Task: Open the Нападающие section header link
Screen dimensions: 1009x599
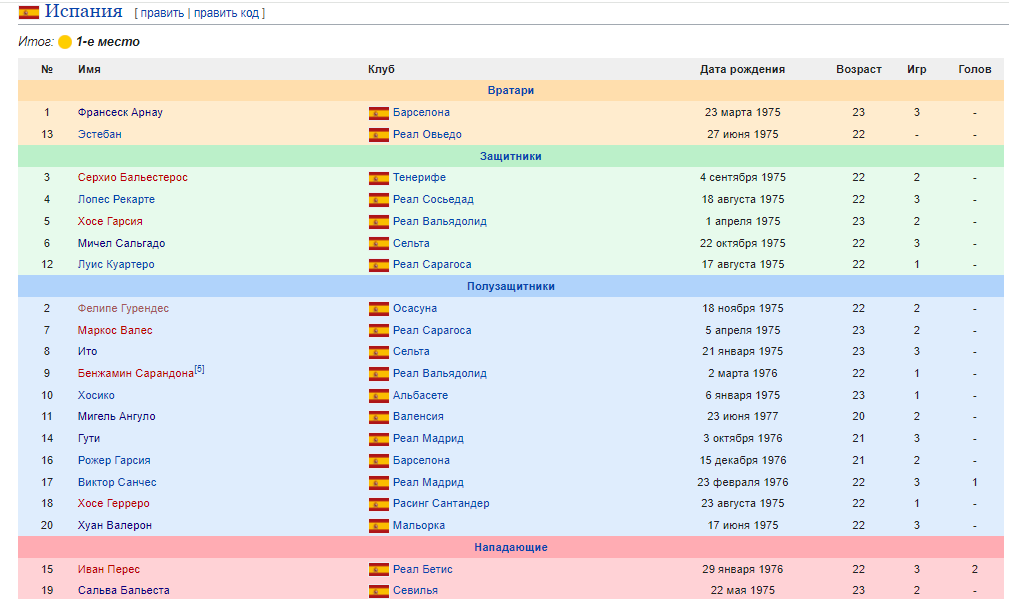Action: coord(511,548)
